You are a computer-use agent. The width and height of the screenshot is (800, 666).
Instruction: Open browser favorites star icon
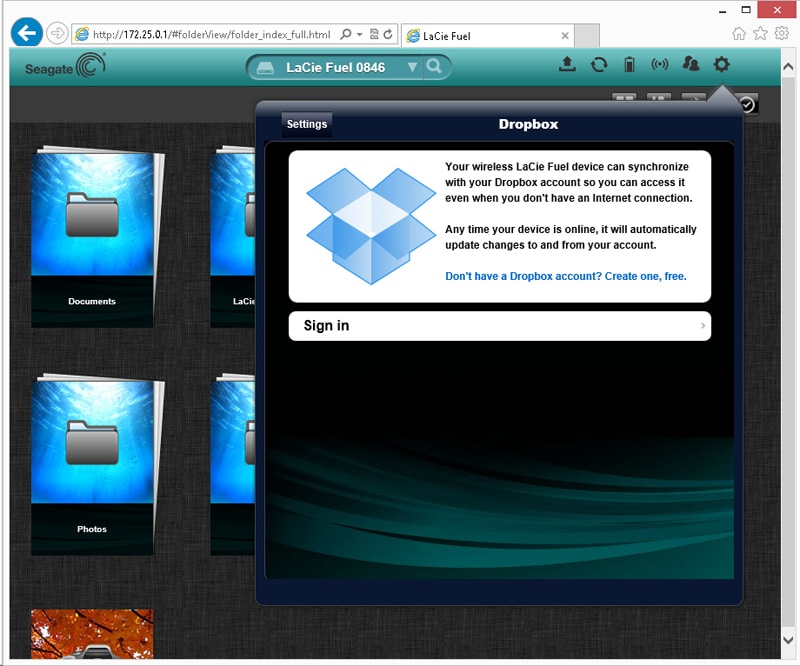760,34
